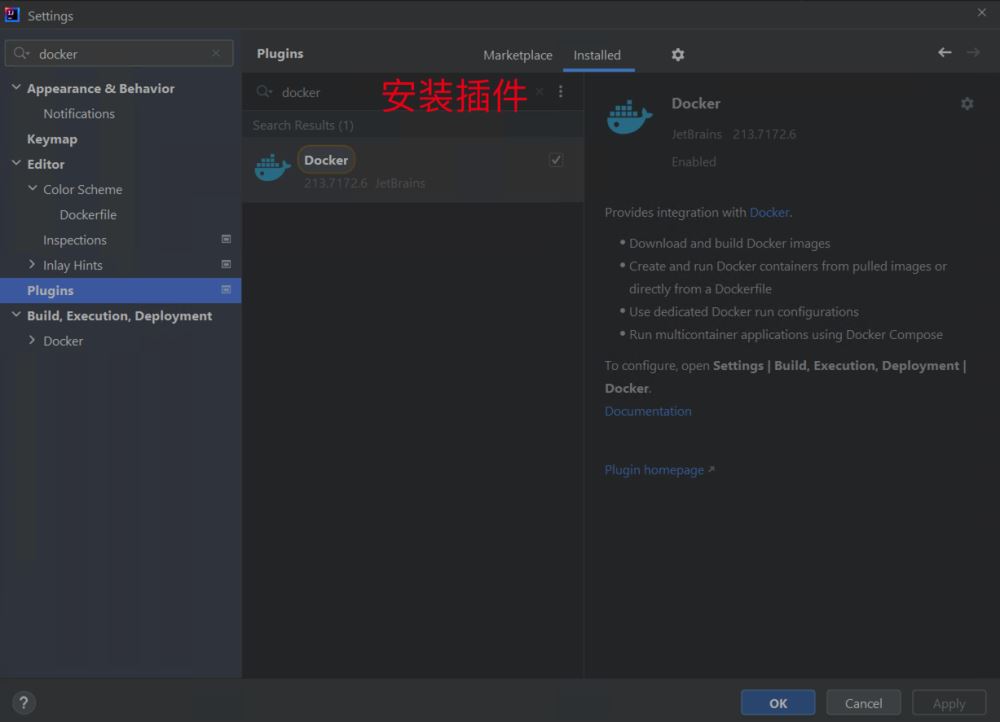Collapse the Color Scheme tree node
This screenshot has height=722, width=1000.
coord(33,188)
